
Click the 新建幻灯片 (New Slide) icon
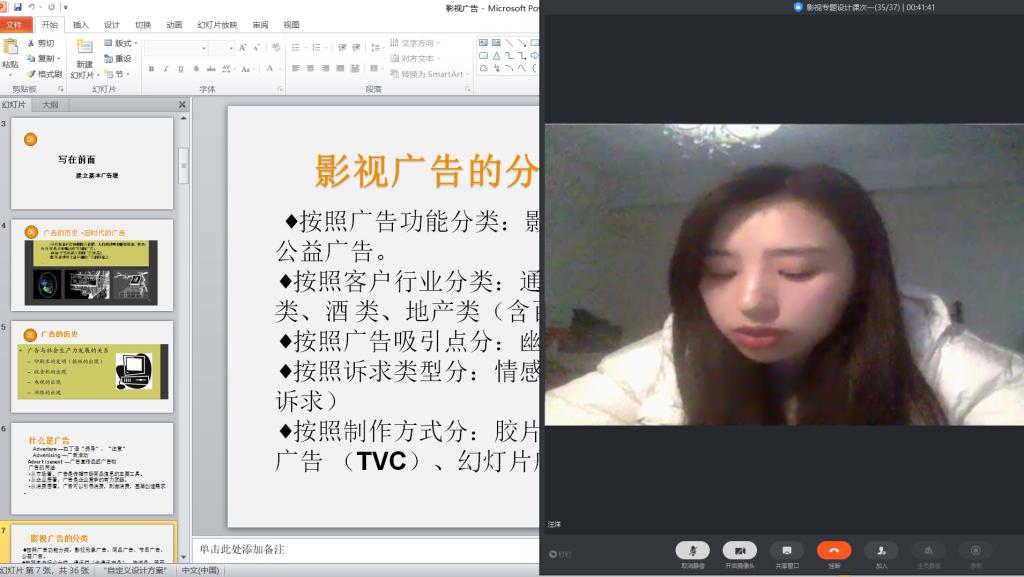click(x=84, y=47)
